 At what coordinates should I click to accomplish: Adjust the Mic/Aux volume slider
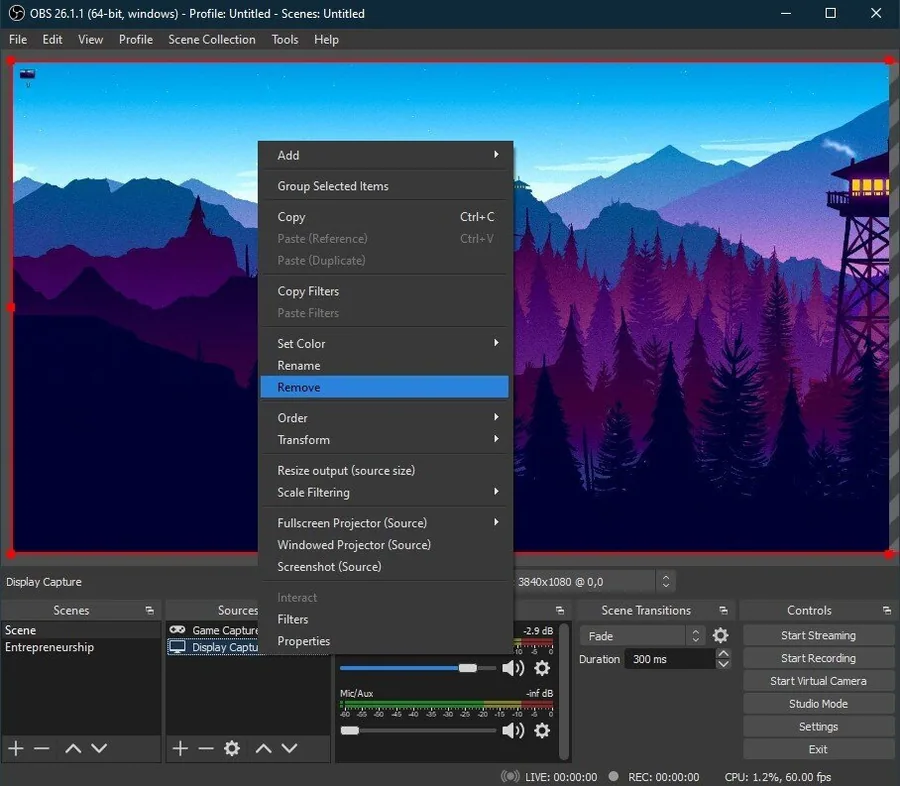pyautogui.click(x=418, y=730)
